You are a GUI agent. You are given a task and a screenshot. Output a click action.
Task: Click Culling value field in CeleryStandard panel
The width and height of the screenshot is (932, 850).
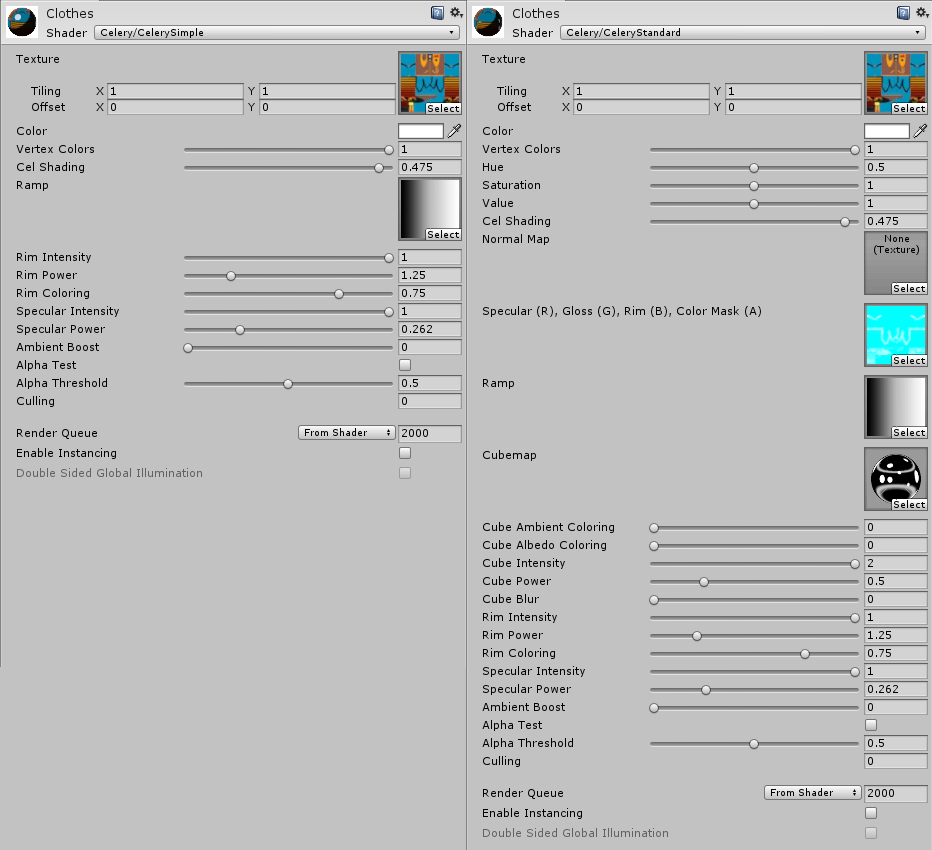(896, 761)
